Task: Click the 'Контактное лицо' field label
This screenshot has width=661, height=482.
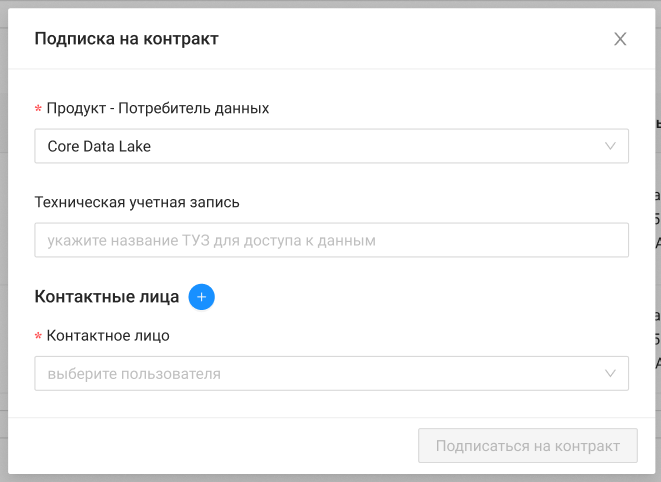Action: (x=108, y=335)
